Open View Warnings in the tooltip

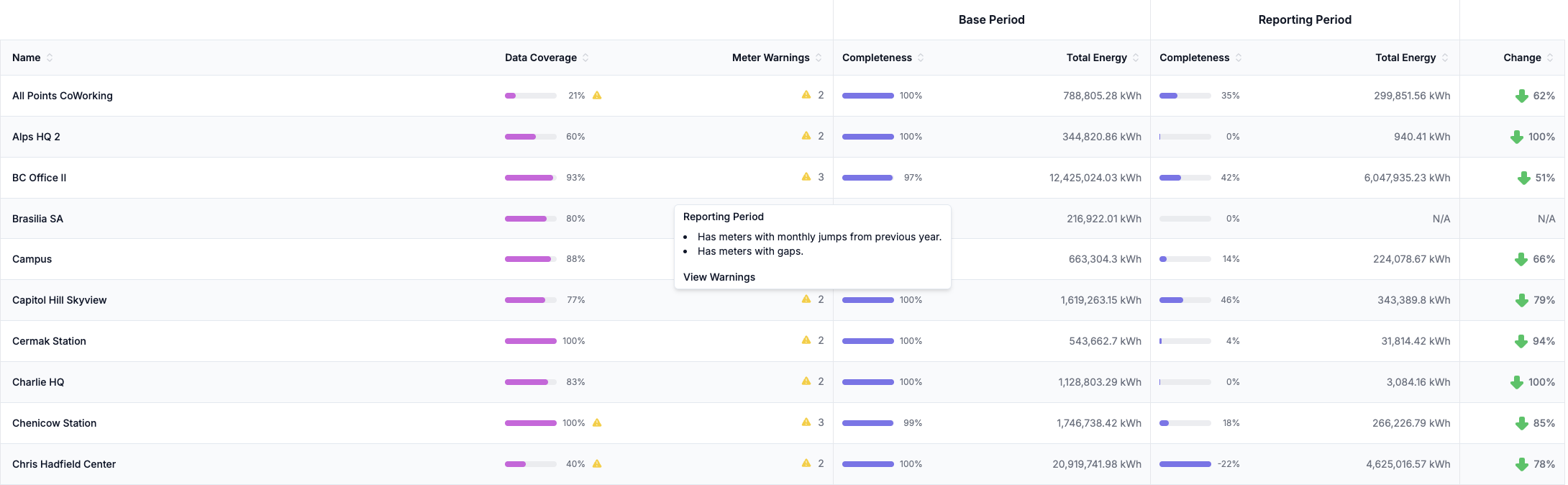click(x=719, y=277)
